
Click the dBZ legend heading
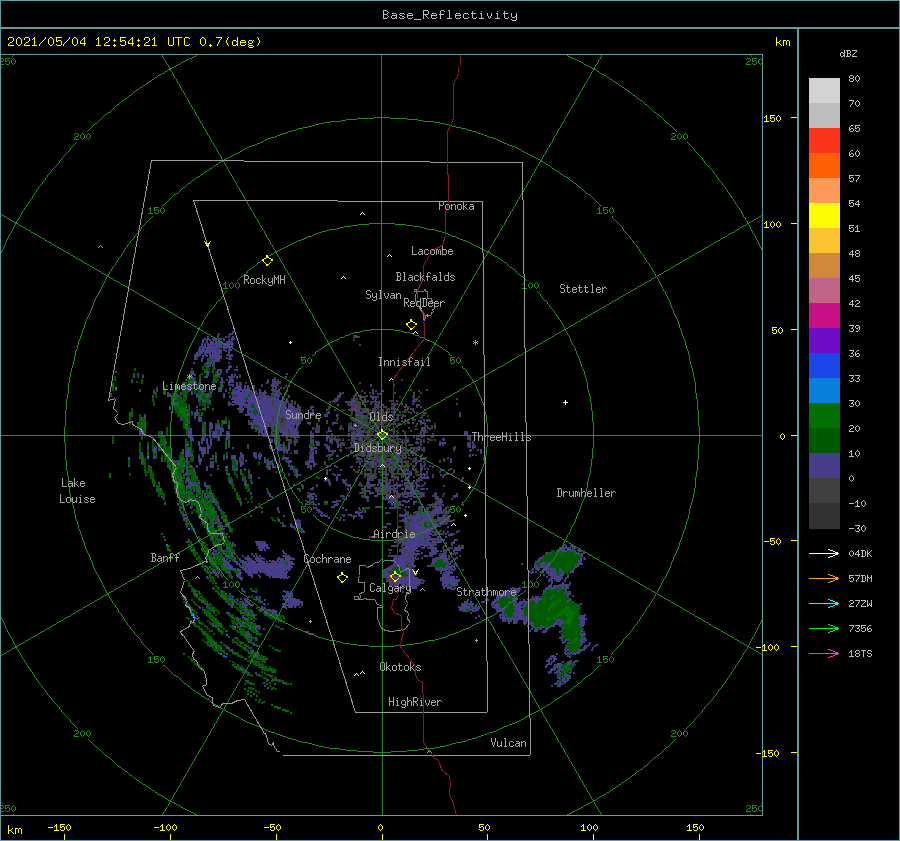point(848,53)
